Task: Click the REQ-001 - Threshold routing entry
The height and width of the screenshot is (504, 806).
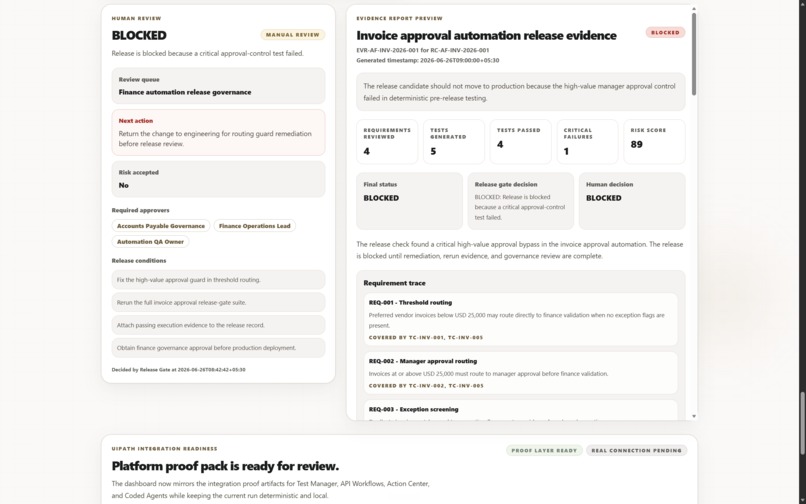Action: pyautogui.click(x=521, y=319)
